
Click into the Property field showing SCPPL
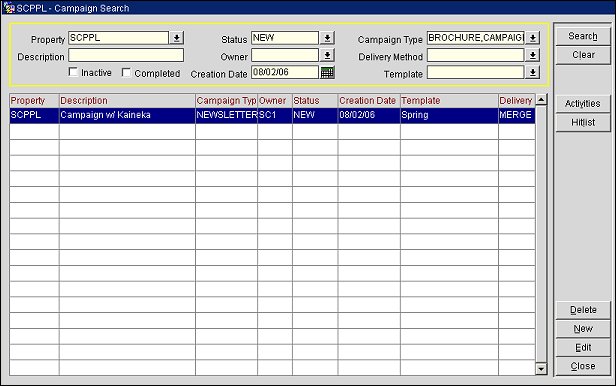coord(118,38)
